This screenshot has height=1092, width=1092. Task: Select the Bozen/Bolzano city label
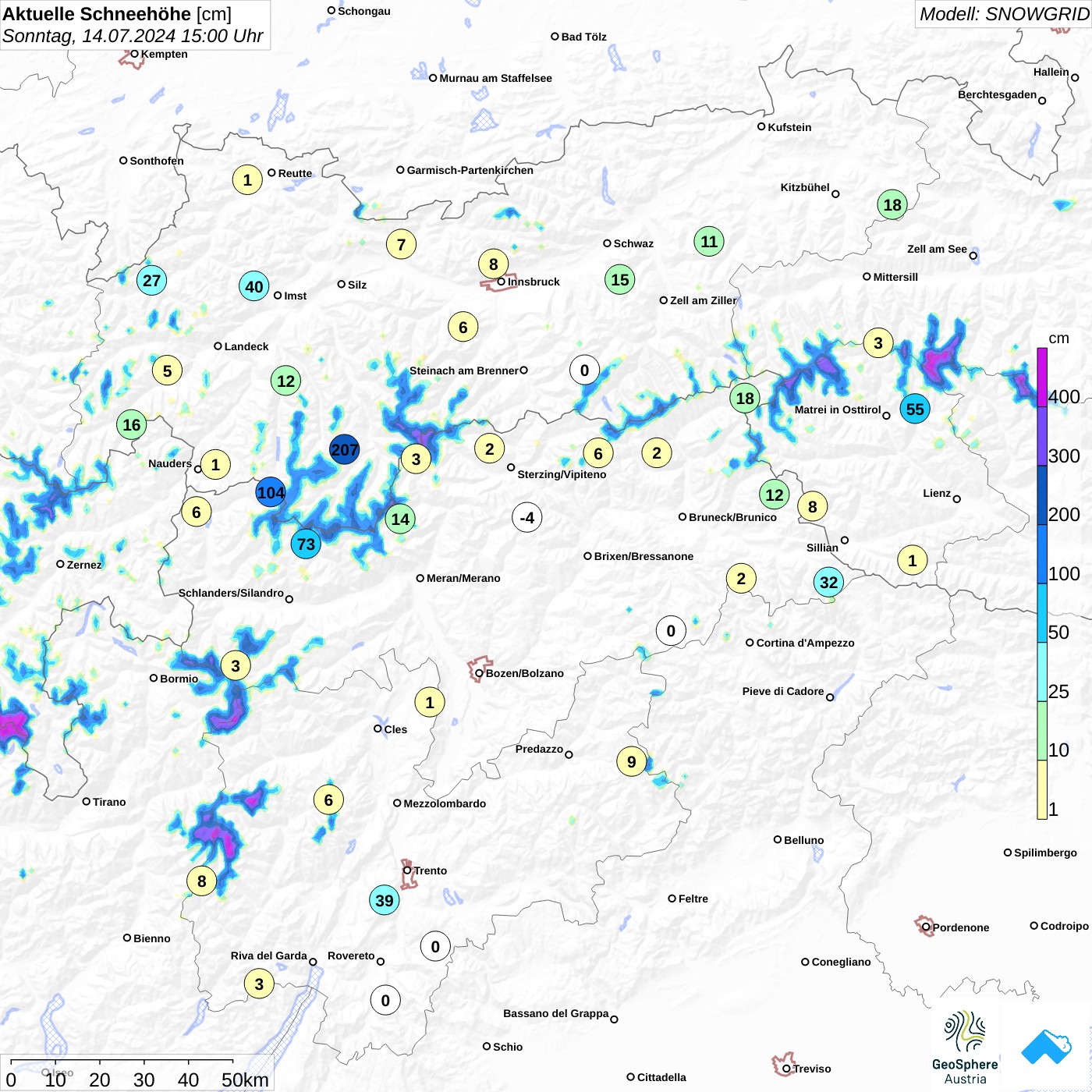click(x=525, y=673)
